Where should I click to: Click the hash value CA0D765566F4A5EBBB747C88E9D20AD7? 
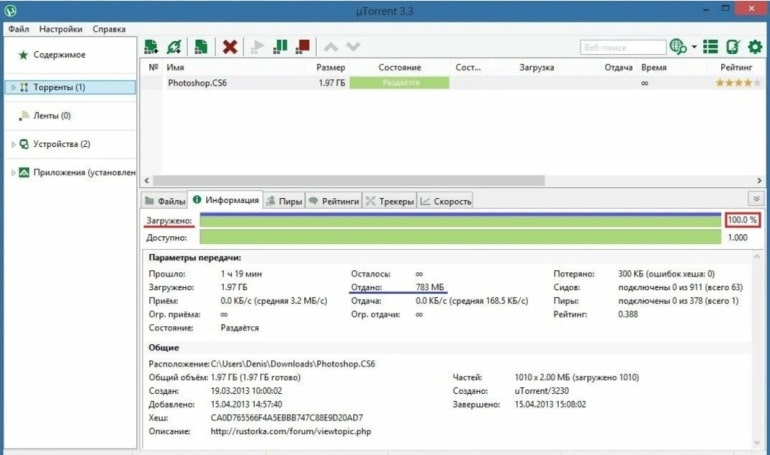(287, 418)
